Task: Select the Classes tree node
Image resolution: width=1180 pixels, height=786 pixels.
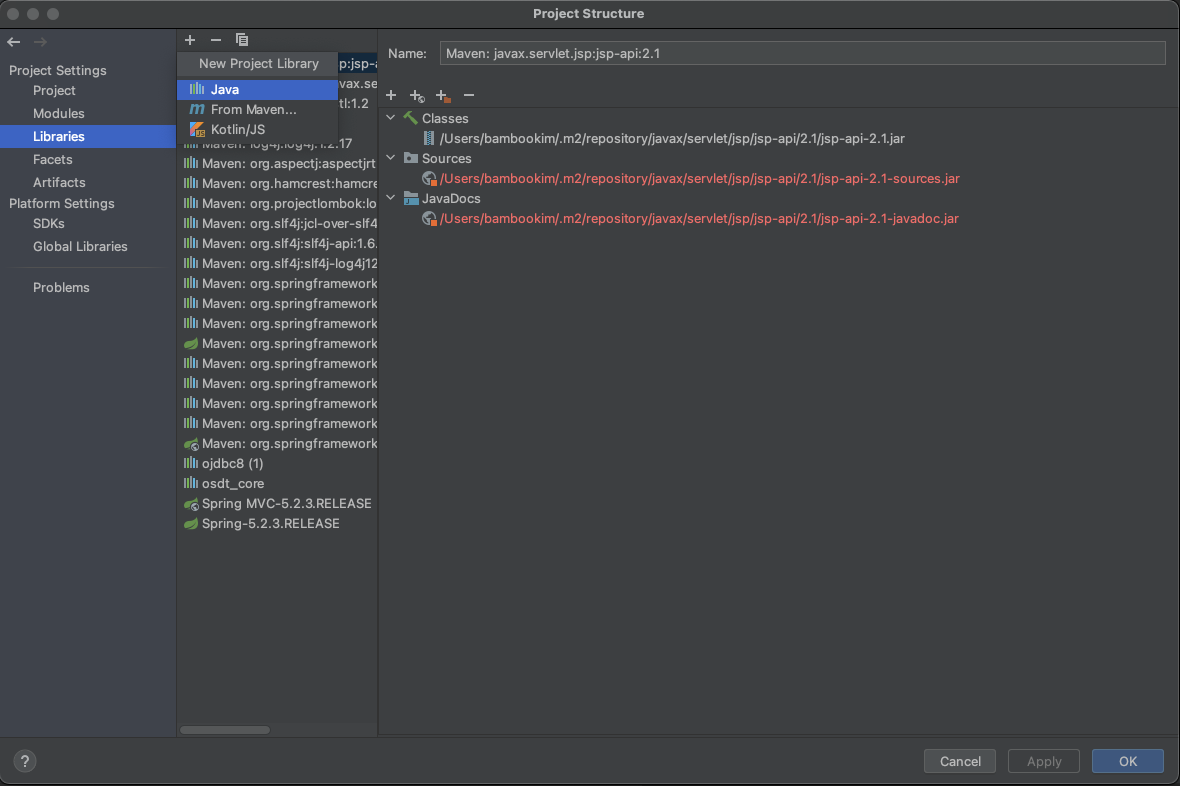Action: [x=445, y=118]
